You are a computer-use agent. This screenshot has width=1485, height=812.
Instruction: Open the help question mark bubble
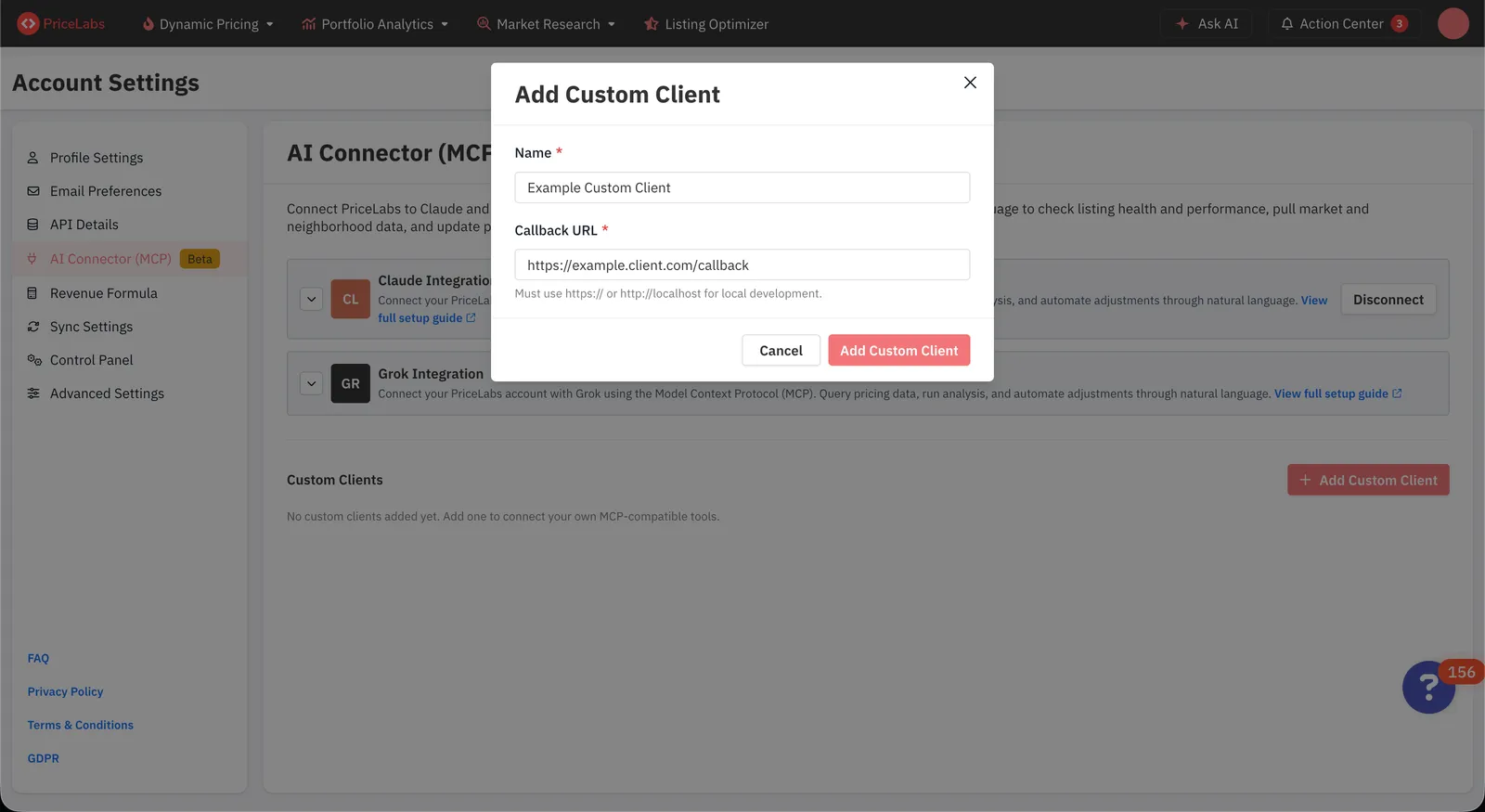click(x=1428, y=688)
